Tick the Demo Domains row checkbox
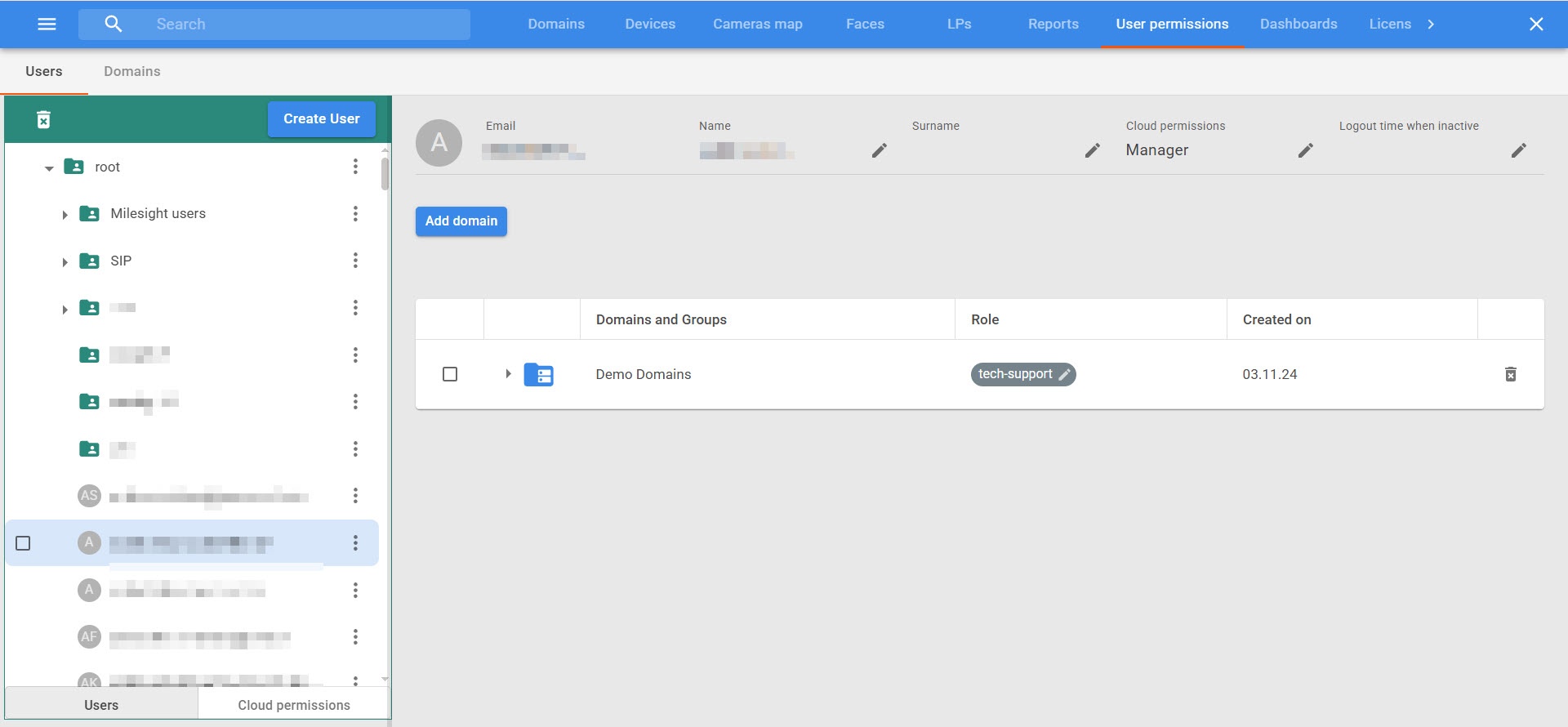This screenshot has width=1568, height=727. (450, 374)
